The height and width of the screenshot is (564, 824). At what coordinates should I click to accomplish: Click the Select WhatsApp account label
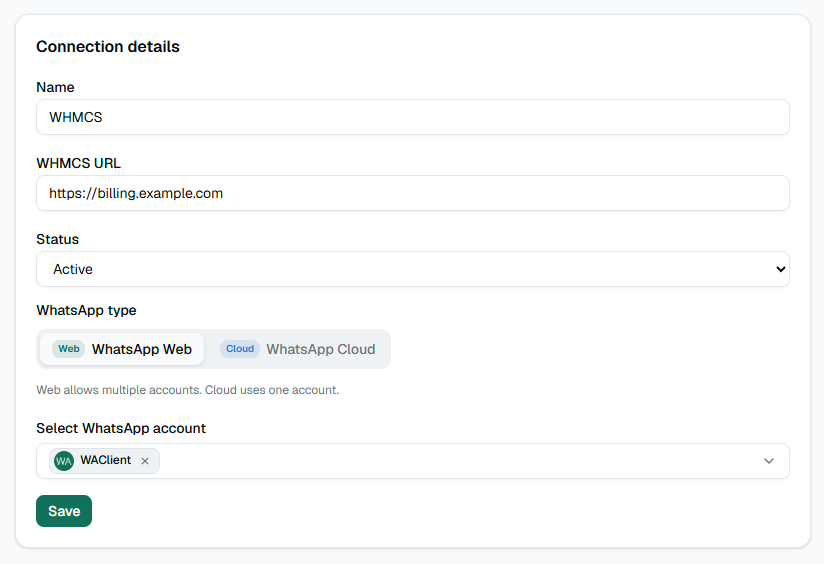[x=121, y=428]
